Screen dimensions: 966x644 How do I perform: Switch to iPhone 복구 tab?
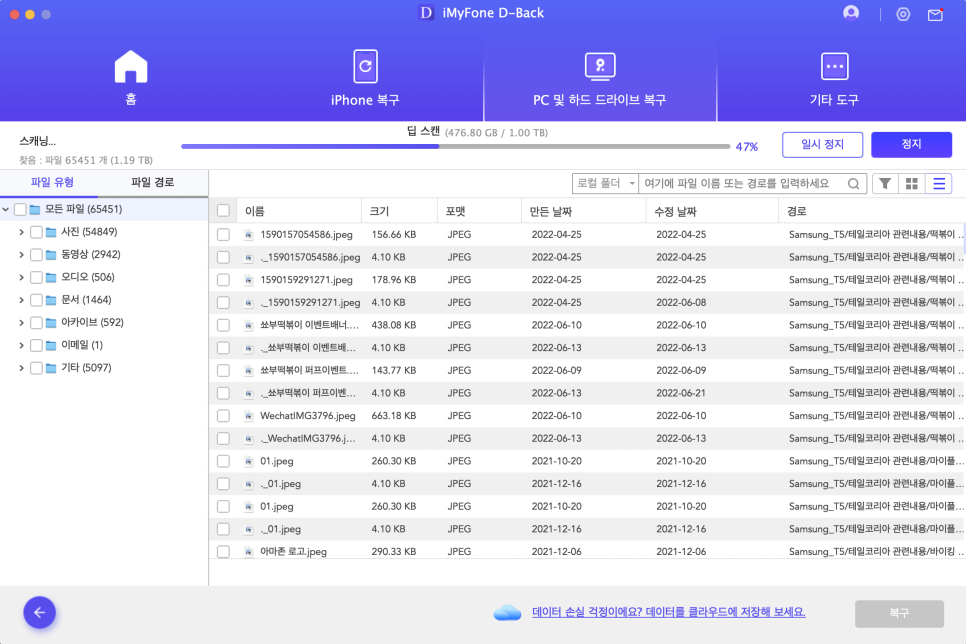click(x=365, y=78)
